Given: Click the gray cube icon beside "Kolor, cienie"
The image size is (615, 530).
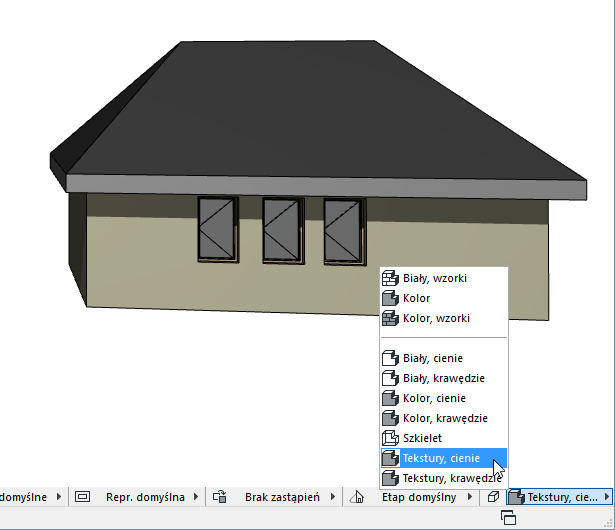Looking at the screenshot, I should point(390,398).
